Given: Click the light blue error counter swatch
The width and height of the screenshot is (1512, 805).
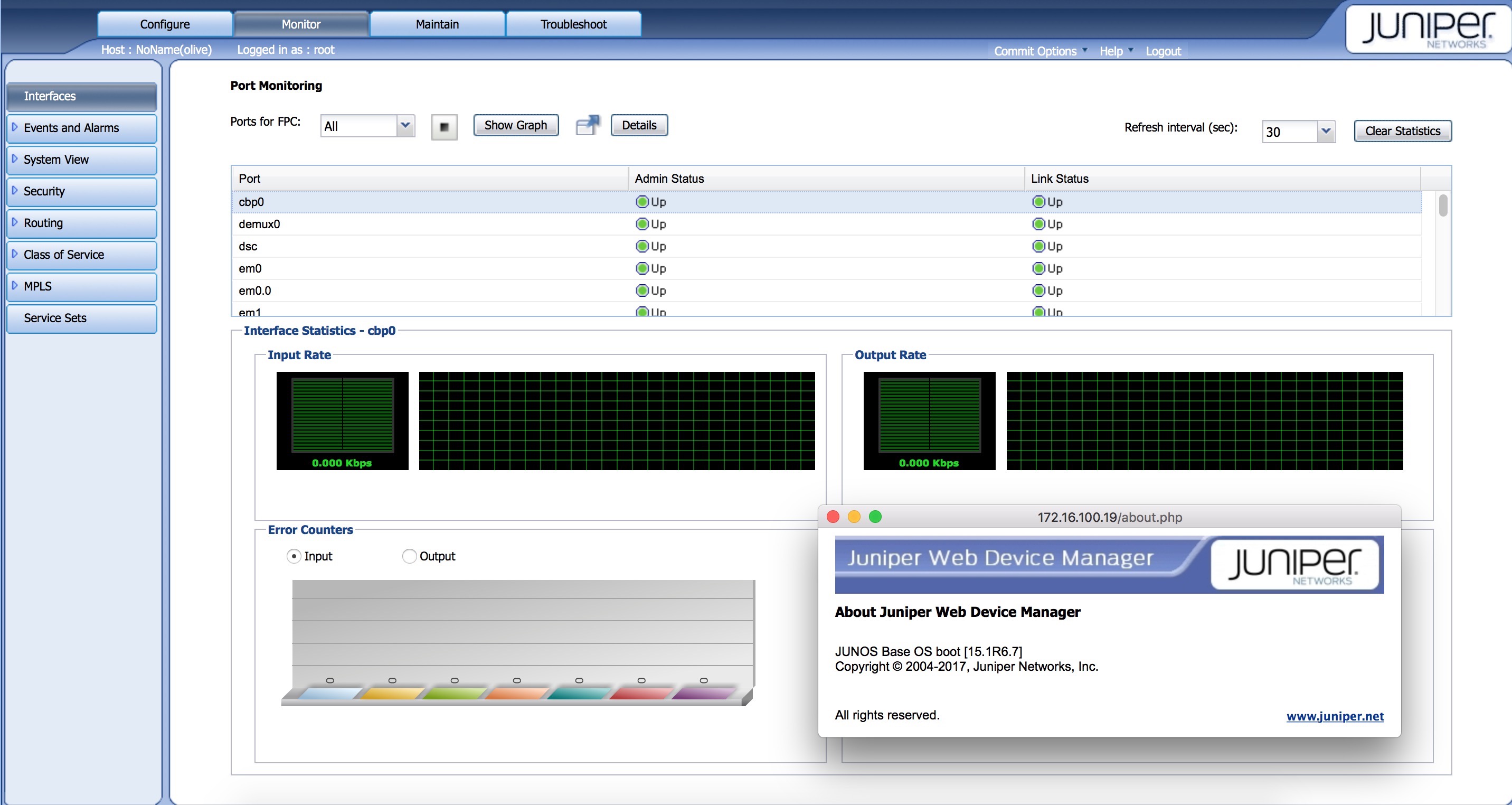Looking at the screenshot, I should pyautogui.click(x=330, y=694).
